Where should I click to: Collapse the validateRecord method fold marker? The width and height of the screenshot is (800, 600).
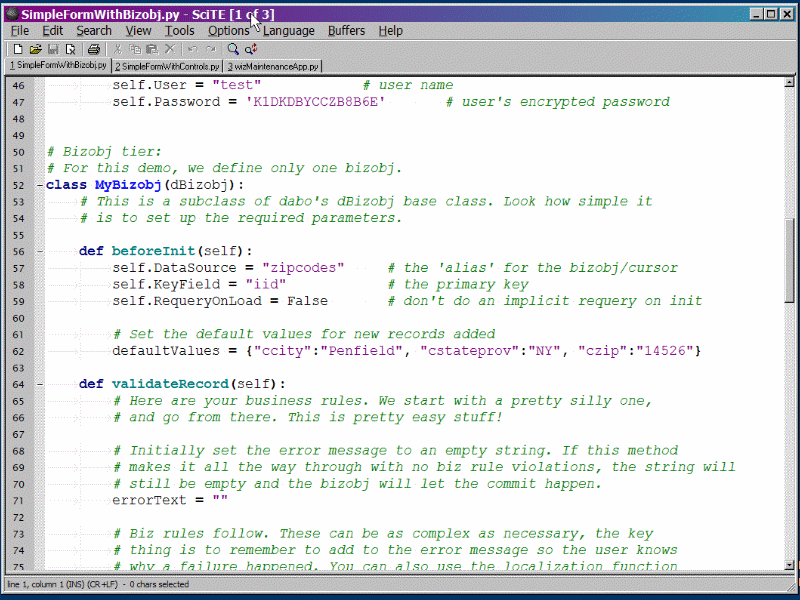point(40,384)
